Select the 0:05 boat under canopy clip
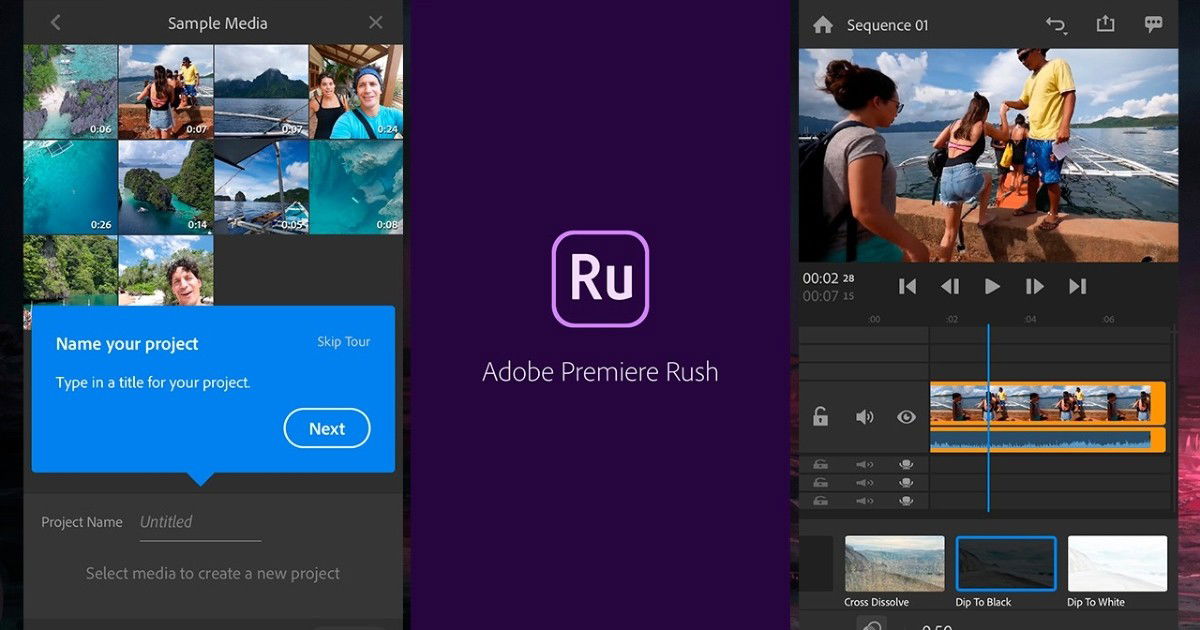Image resolution: width=1200 pixels, height=630 pixels. (260, 187)
